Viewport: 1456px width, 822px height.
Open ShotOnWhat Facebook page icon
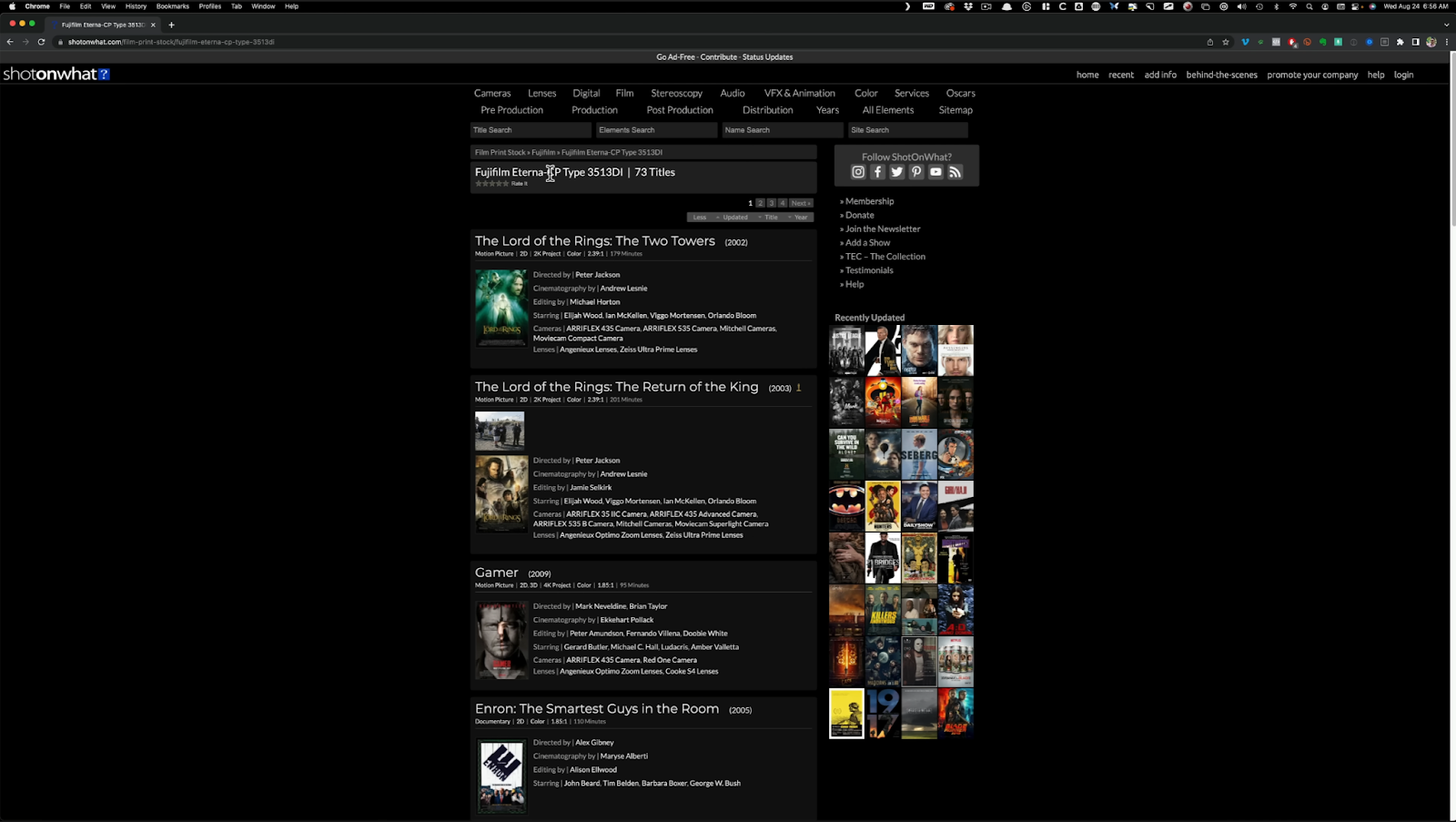pyautogui.click(x=878, y=171)
